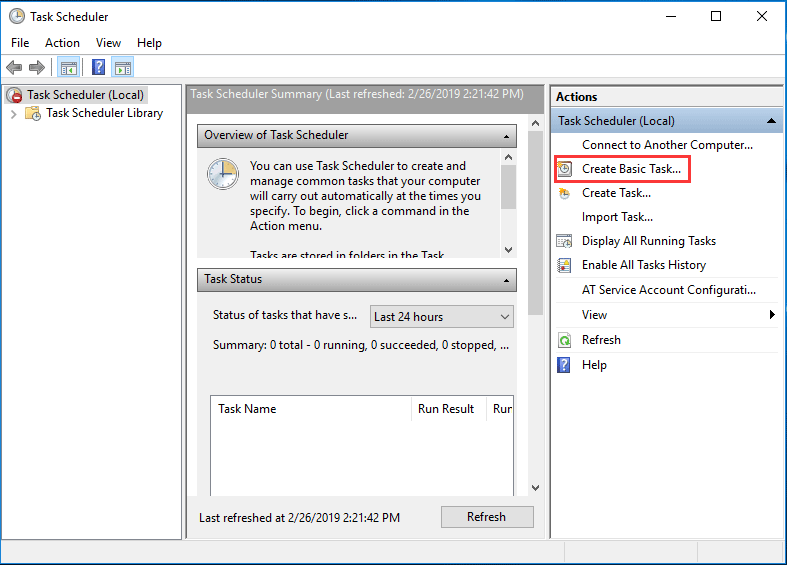This screenshot has height=565, width=787.
Task: Toggle the Show/Hide Action Pane toolbar icon
Action: point(123,67)
